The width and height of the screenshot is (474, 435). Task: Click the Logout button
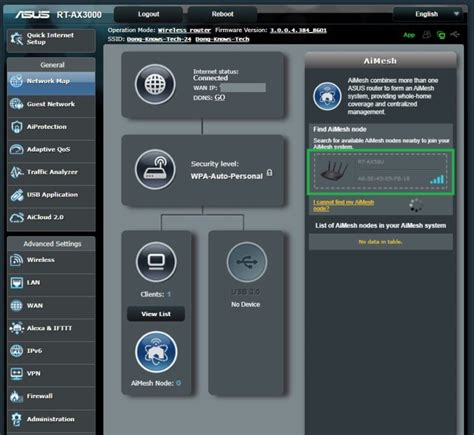pos(148,14)
